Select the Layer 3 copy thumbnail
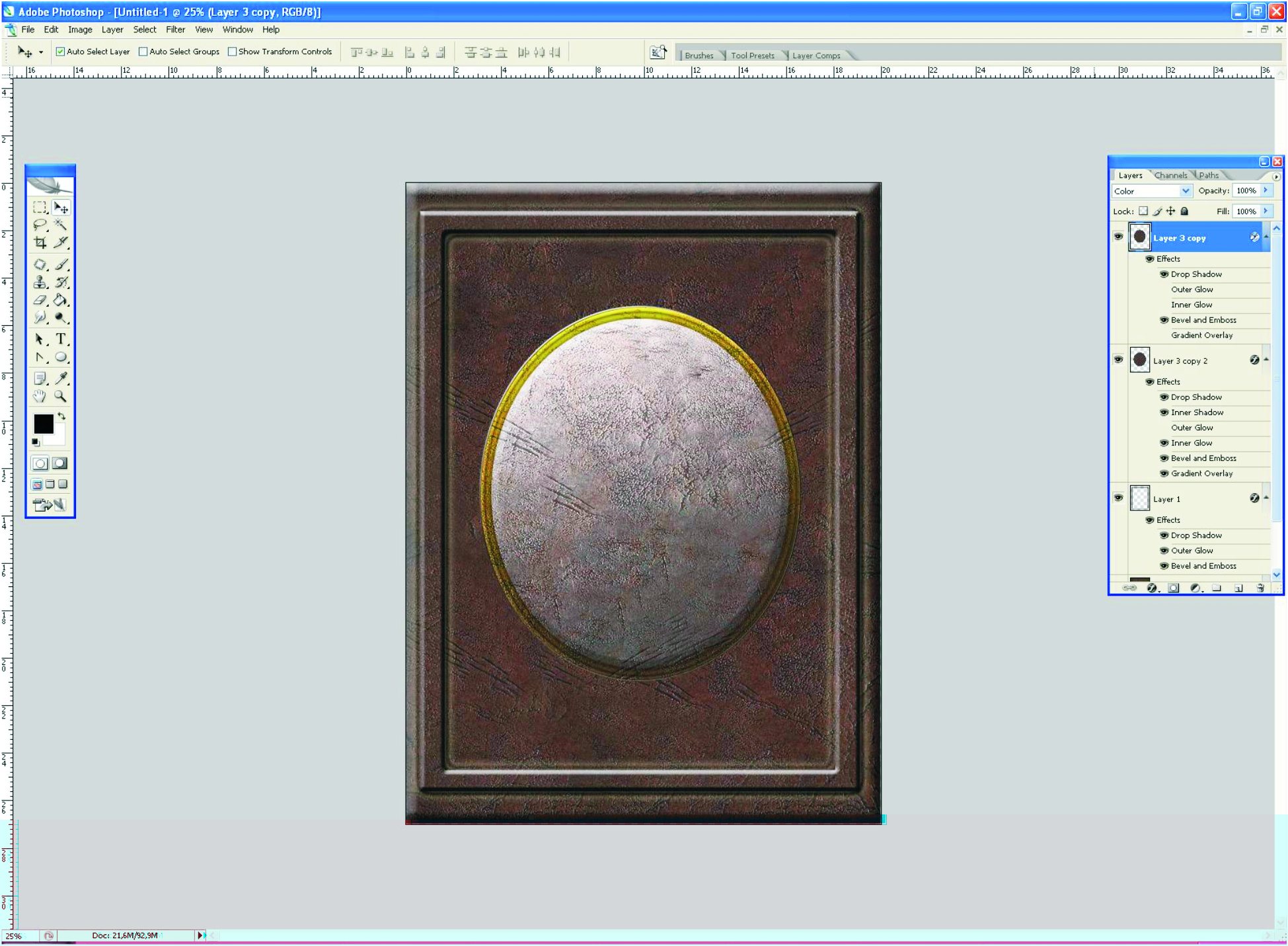The width and height of the screenshot is (1288, 946). click(x=1140, y=237)
